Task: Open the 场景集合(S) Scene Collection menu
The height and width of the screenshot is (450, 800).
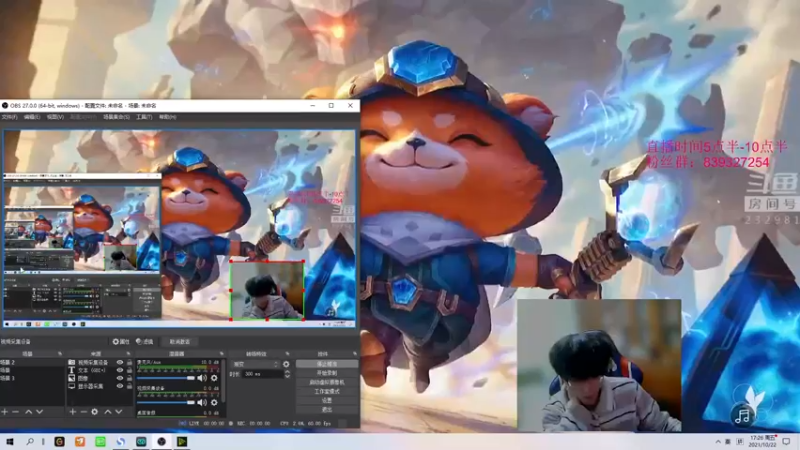Action: [116, 117]
